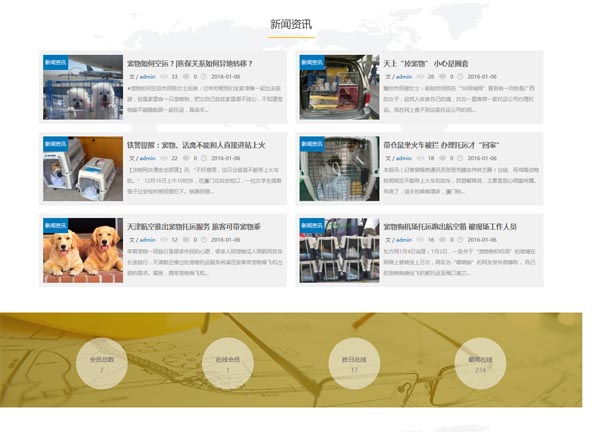Click the eye views icon showing 12 views
Image resolution: width=600 pixels, height=432 pixels.
(163, 240)
